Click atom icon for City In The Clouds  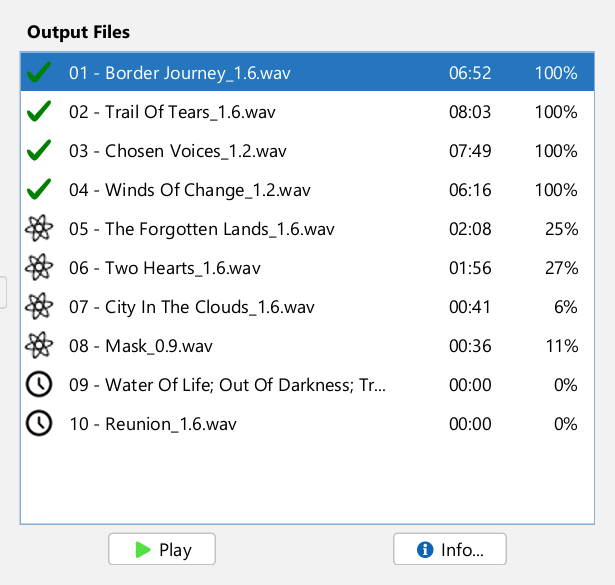click(39, 307)
